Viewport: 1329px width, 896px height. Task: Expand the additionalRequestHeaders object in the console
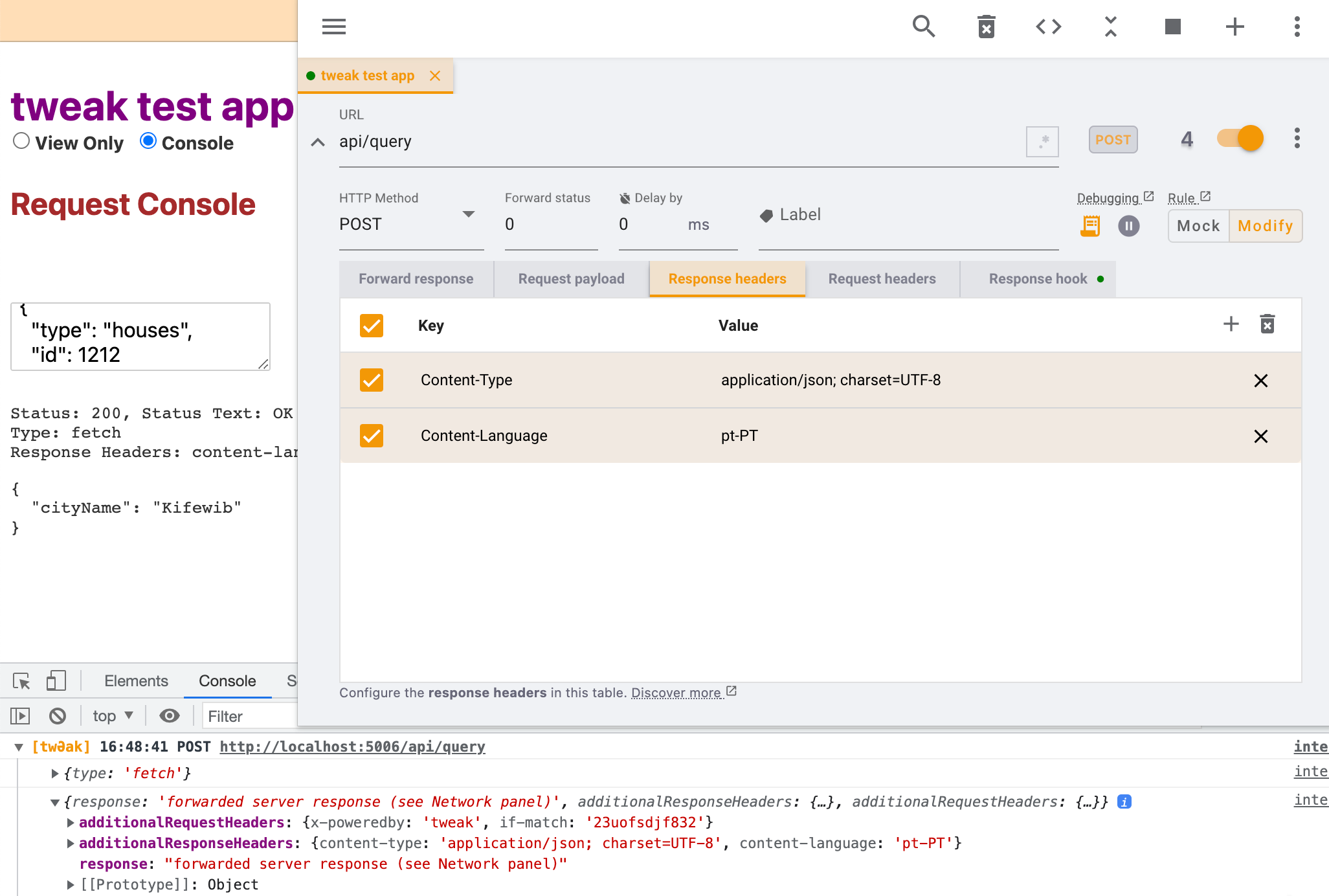click(71, 823)
